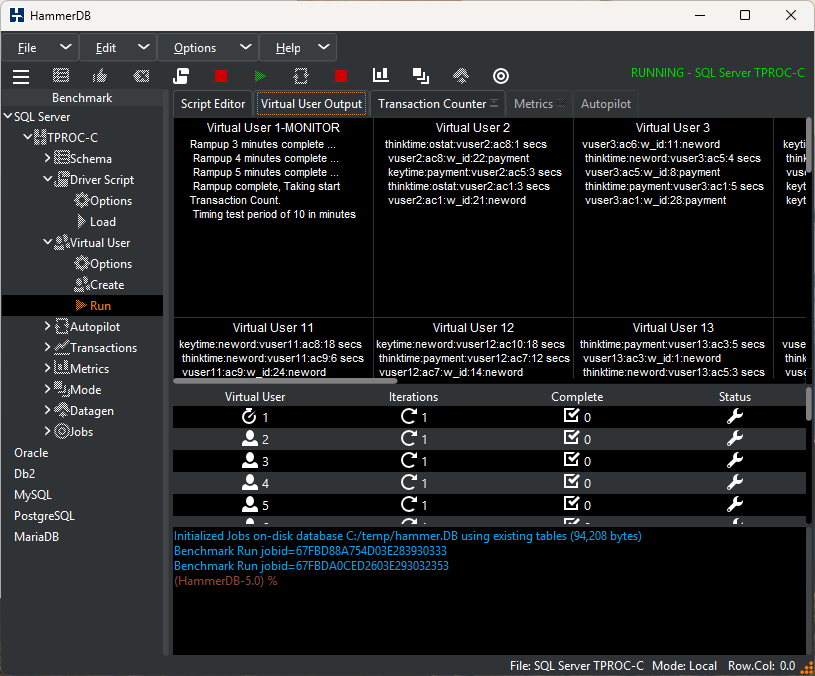Click the load driver script icon

click(181, 76)
